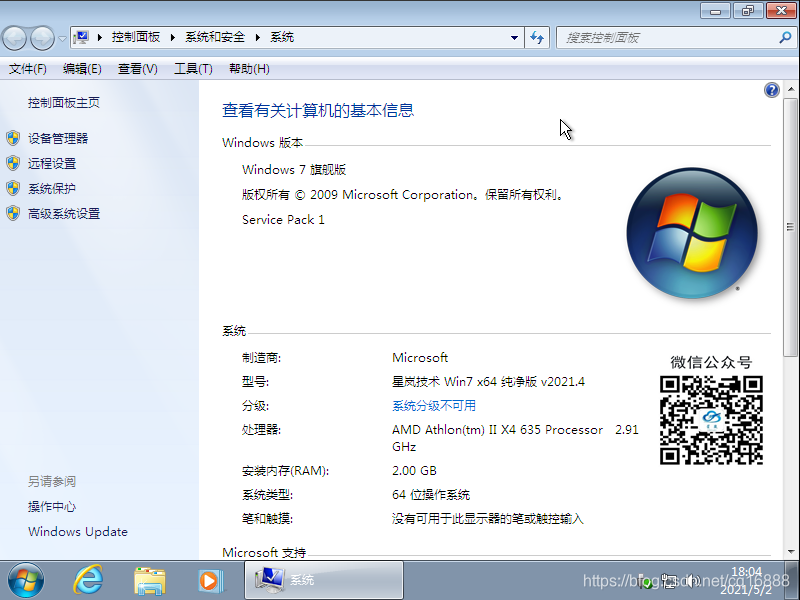
Task: Expand the arrow after 系统和安全 breadcrumb
Action: [x=258, y=37]
